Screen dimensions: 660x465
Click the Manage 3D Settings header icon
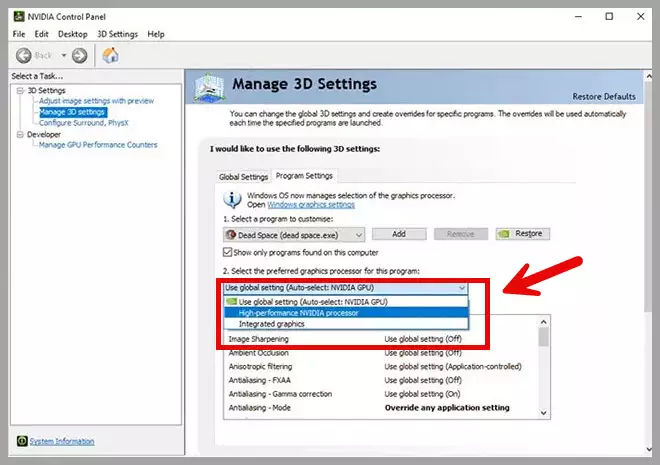209,88
